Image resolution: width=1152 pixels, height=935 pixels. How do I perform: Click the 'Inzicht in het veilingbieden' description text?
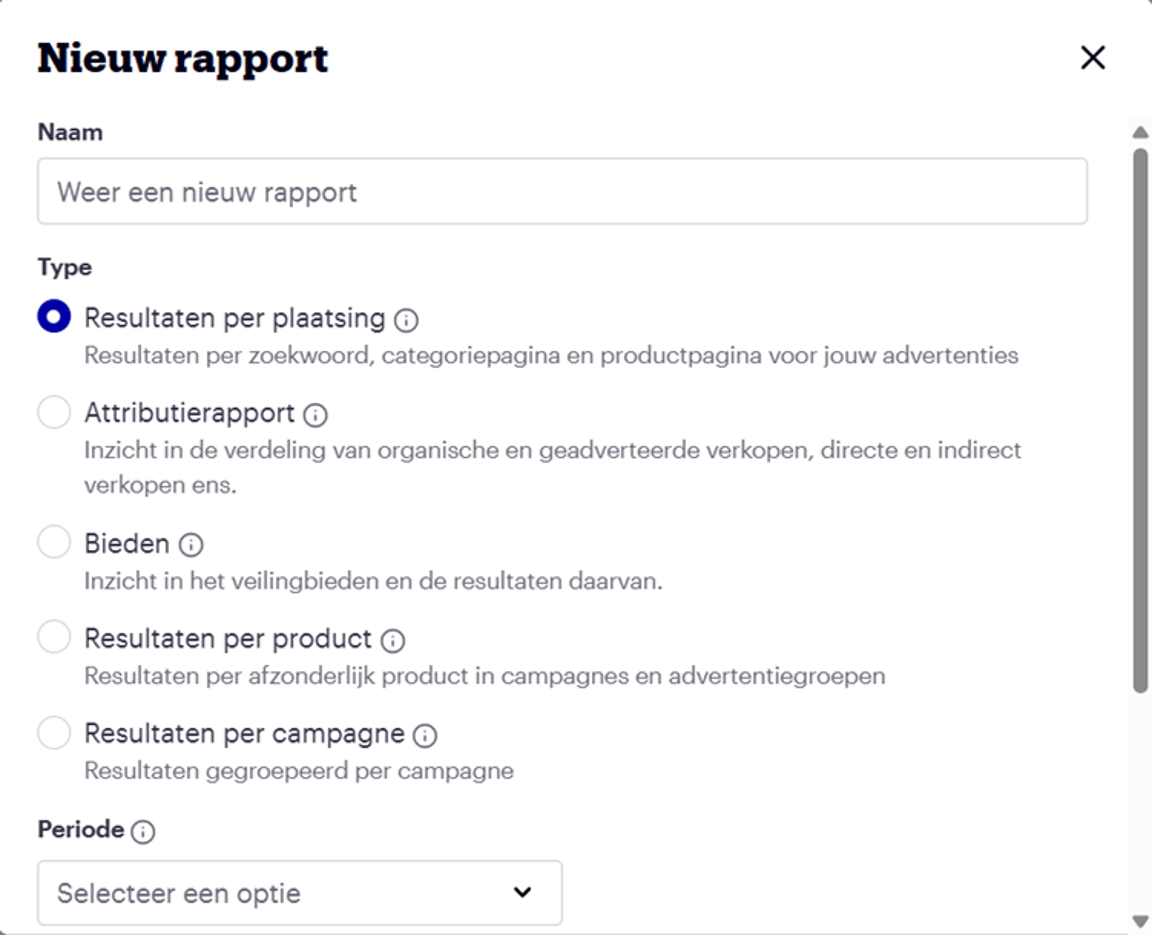click(373, 581)
